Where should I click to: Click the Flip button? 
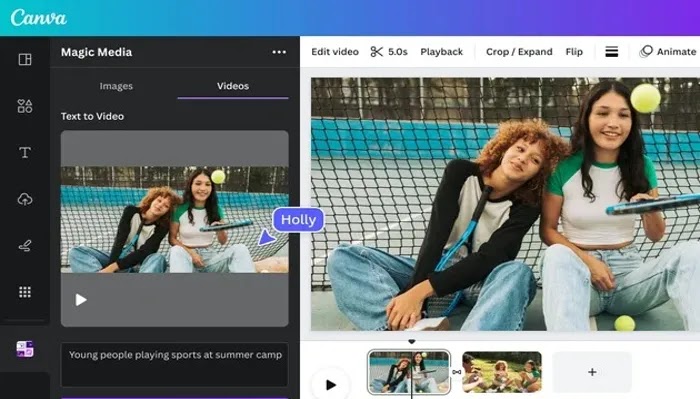[x=574, y=52]
